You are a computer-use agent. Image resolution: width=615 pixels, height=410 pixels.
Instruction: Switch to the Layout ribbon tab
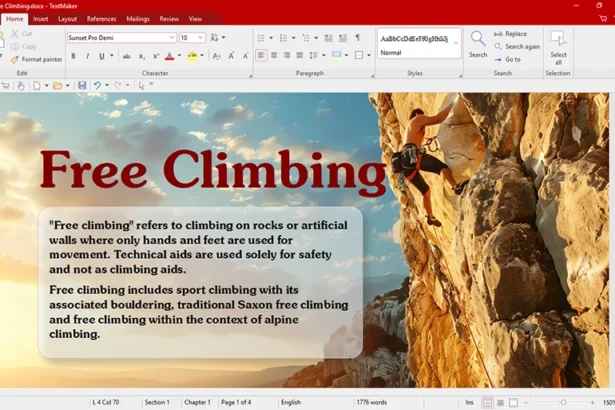point(67,19)
